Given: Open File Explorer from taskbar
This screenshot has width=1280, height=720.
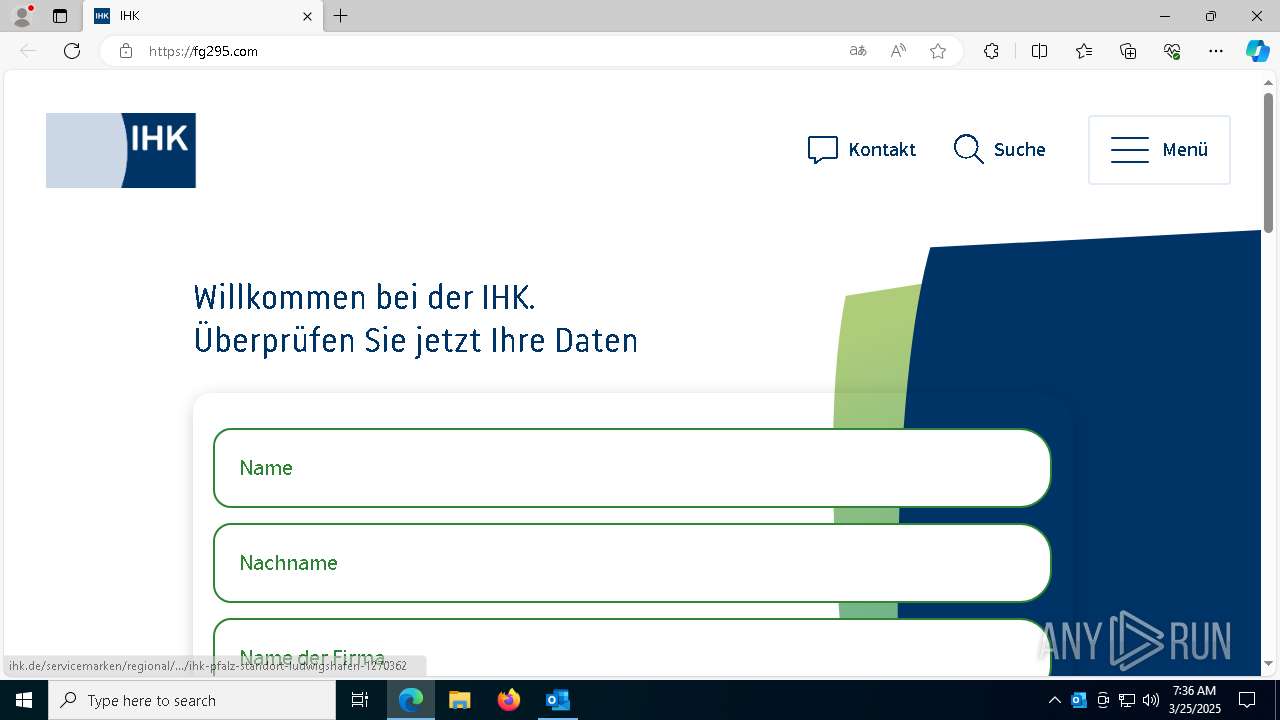Looking at the screenshot, I should pos(459,700).
